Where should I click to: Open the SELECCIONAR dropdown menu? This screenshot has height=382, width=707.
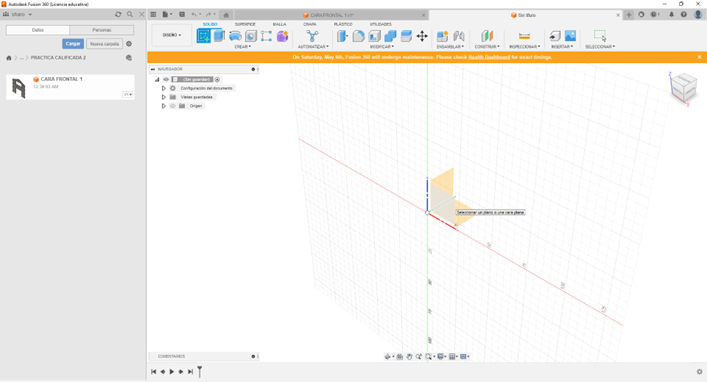[600, 46]
